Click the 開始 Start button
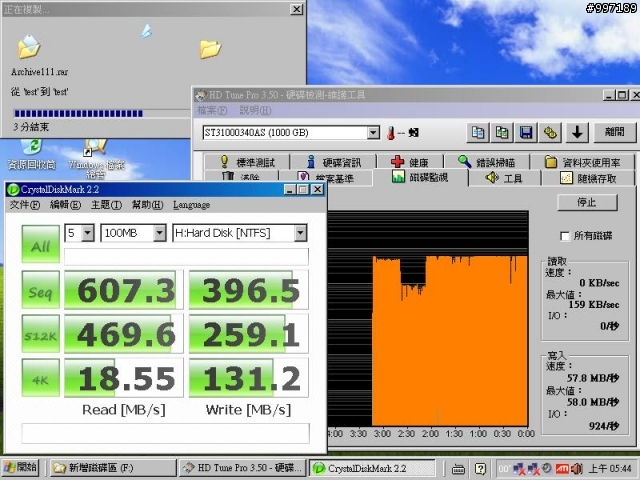Screen dimensions: 640x480 20,467
